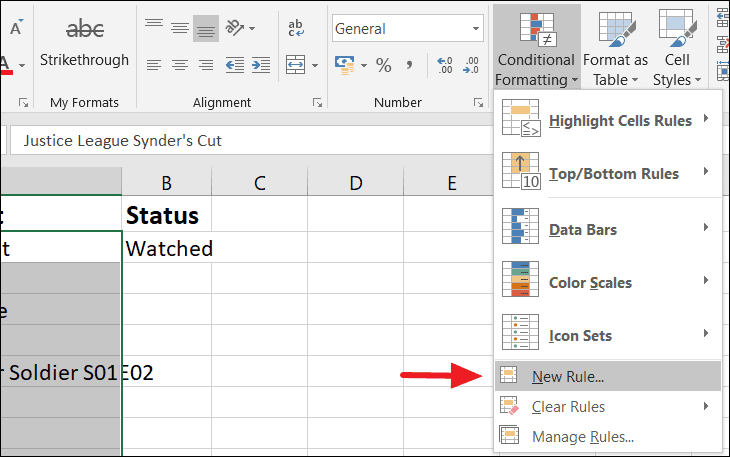Select Manage Rules... option
The image size is (730, 457).
[608, 436]
